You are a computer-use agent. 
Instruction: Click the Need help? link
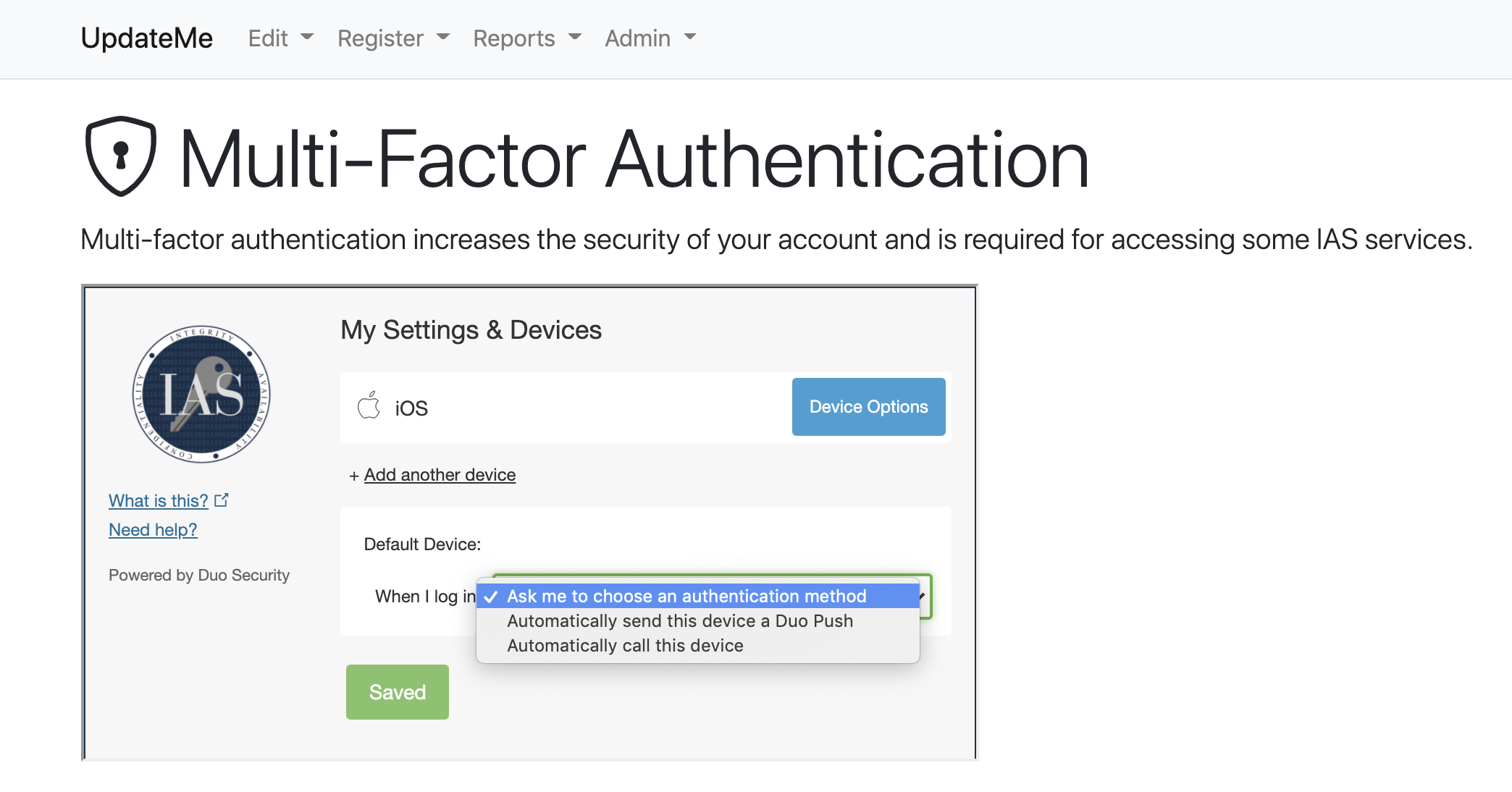click(x=153, y=530)
